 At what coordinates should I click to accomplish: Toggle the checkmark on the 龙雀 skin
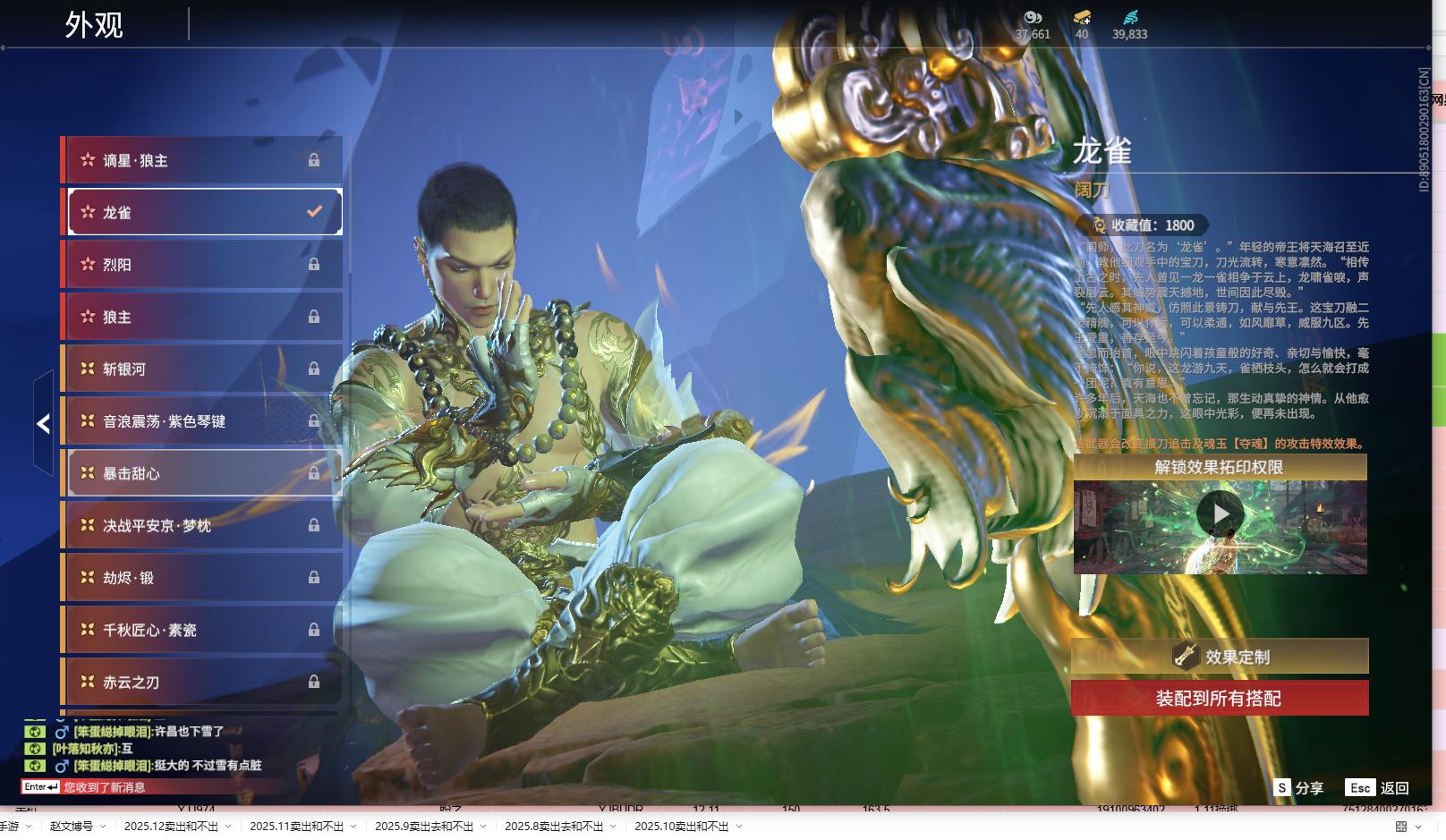coord(314,212)
